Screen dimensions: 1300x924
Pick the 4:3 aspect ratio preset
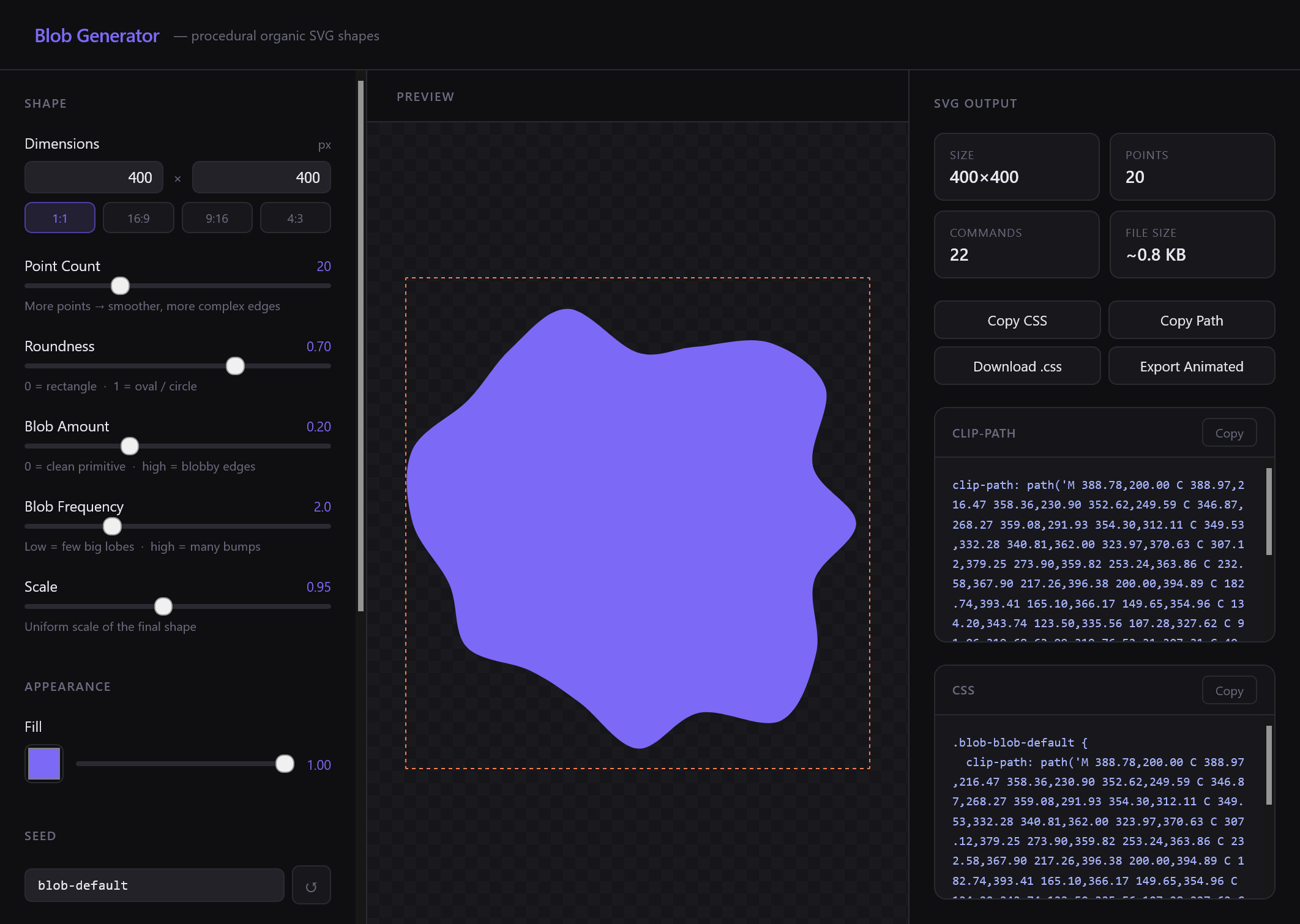click(295, 218)
